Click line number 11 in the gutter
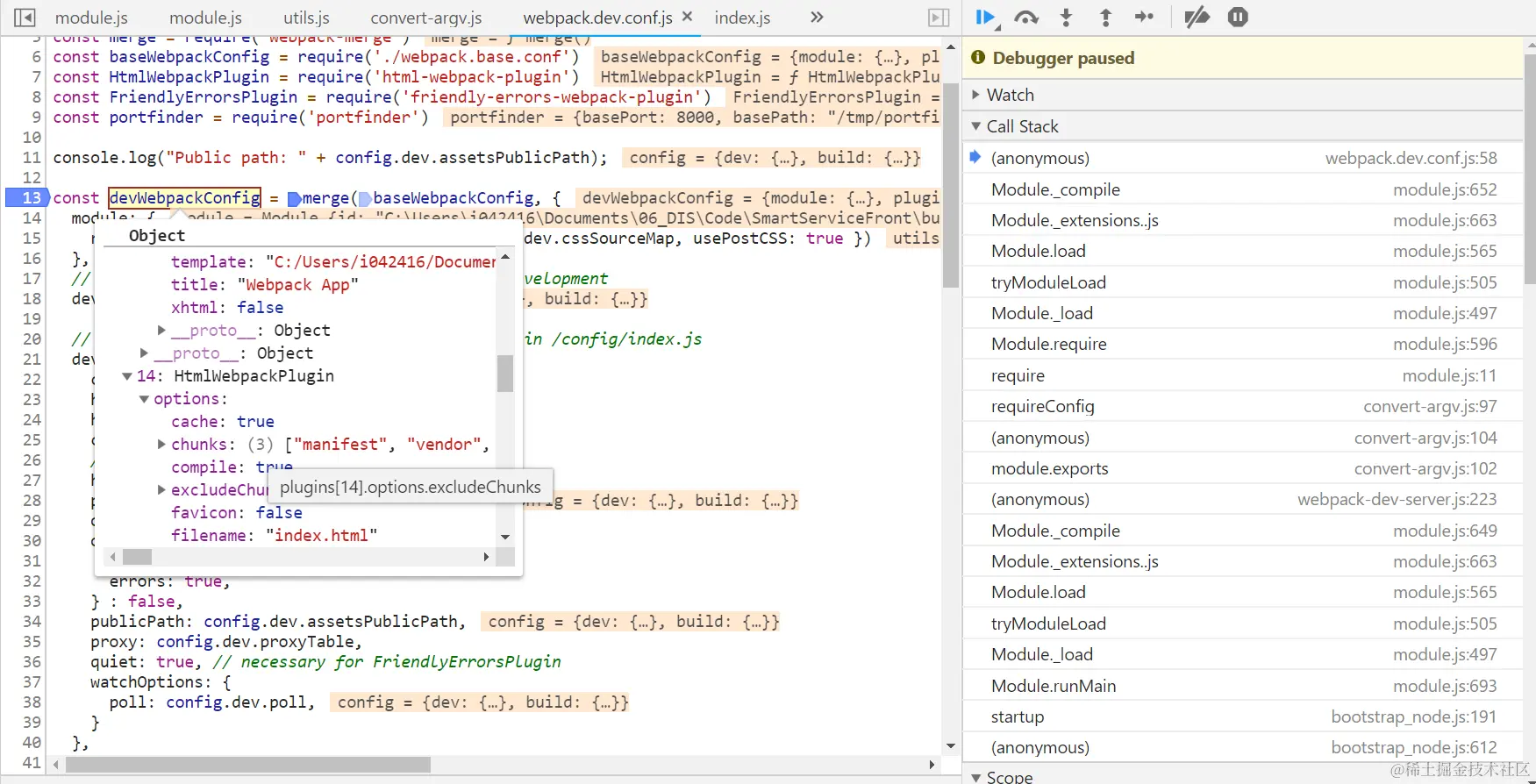The height and width of the screenshot is (784, 1536). click(32, 158)
